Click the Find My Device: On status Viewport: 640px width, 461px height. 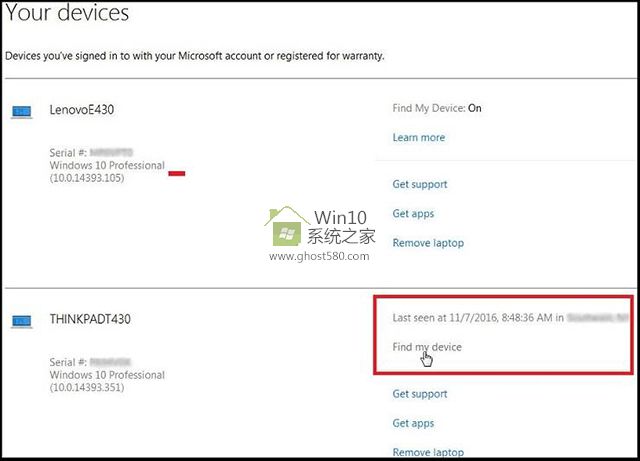tap(437, 108)
